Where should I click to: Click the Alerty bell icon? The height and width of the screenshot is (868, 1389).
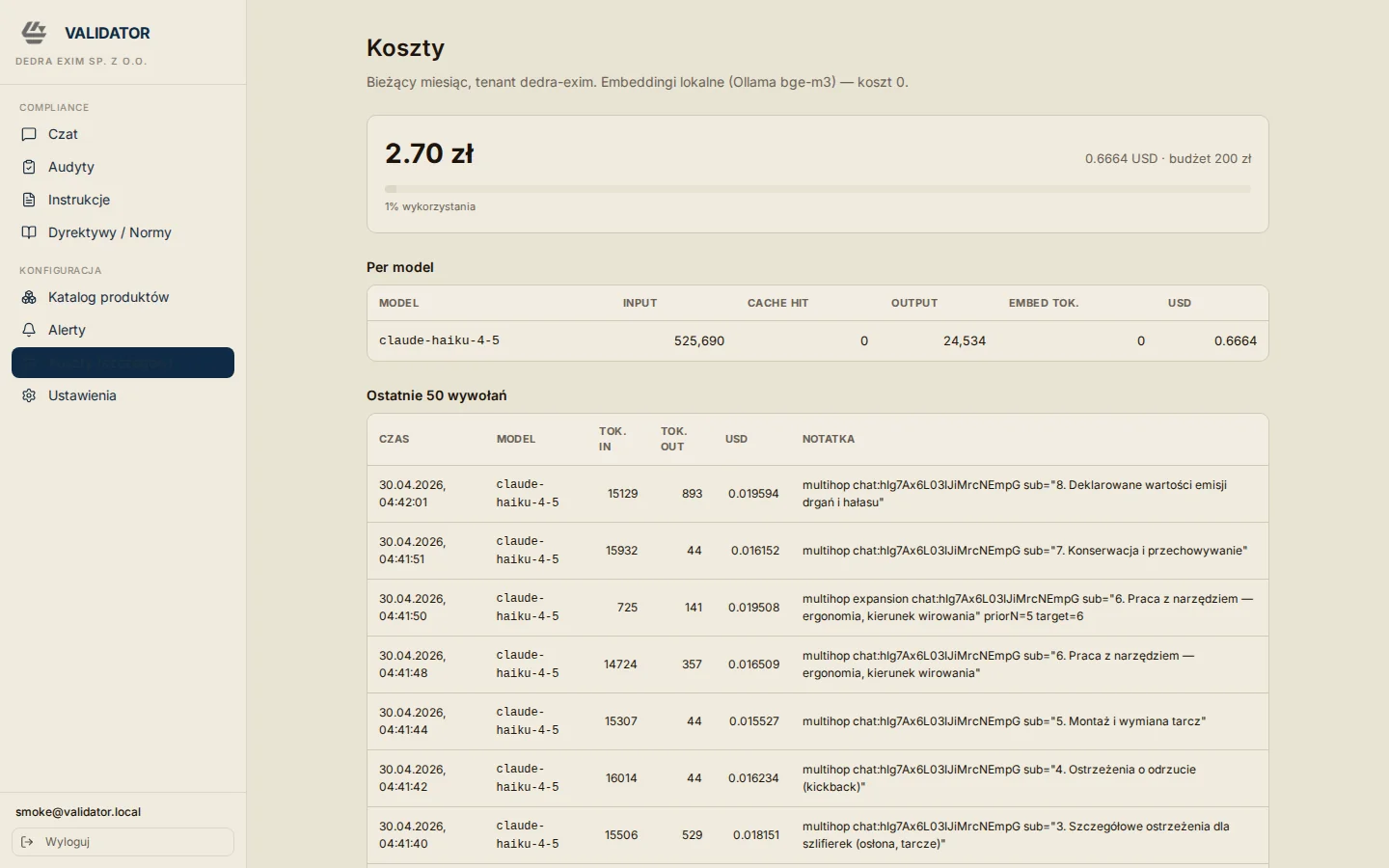click(29, 330)
